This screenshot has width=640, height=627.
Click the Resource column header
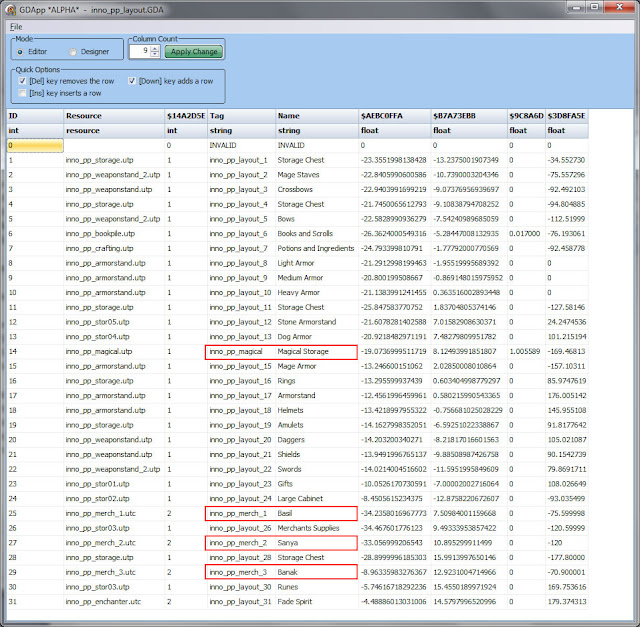pos(114,116)
